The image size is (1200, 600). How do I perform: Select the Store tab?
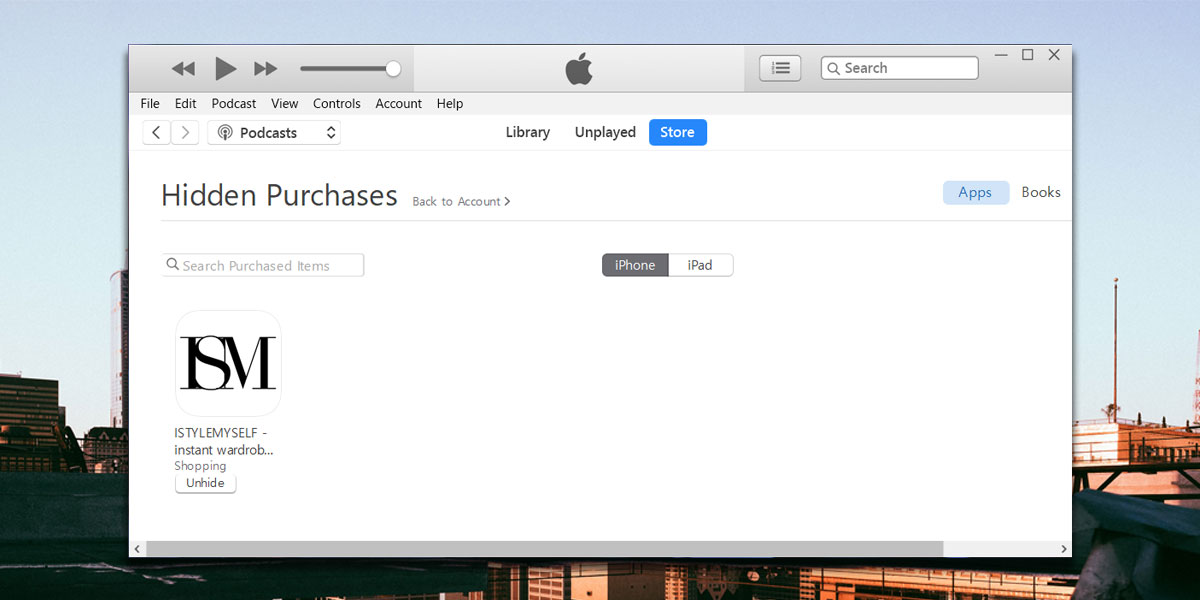point(678,132)
